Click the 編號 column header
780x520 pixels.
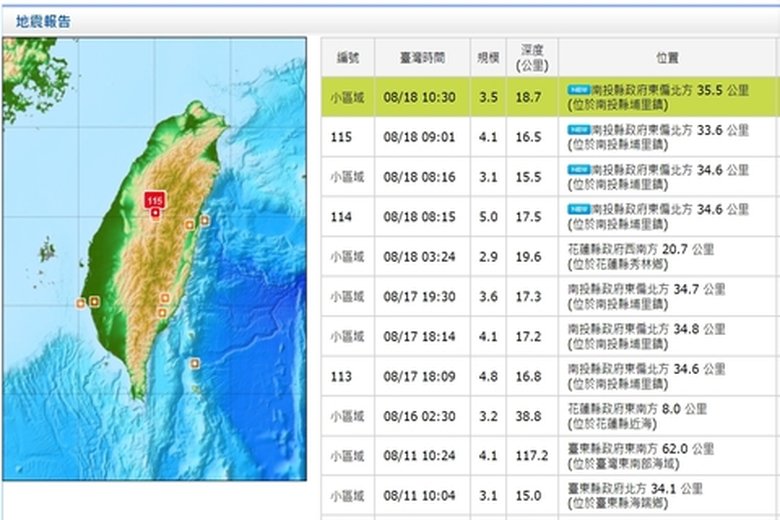tap(348, 57)
